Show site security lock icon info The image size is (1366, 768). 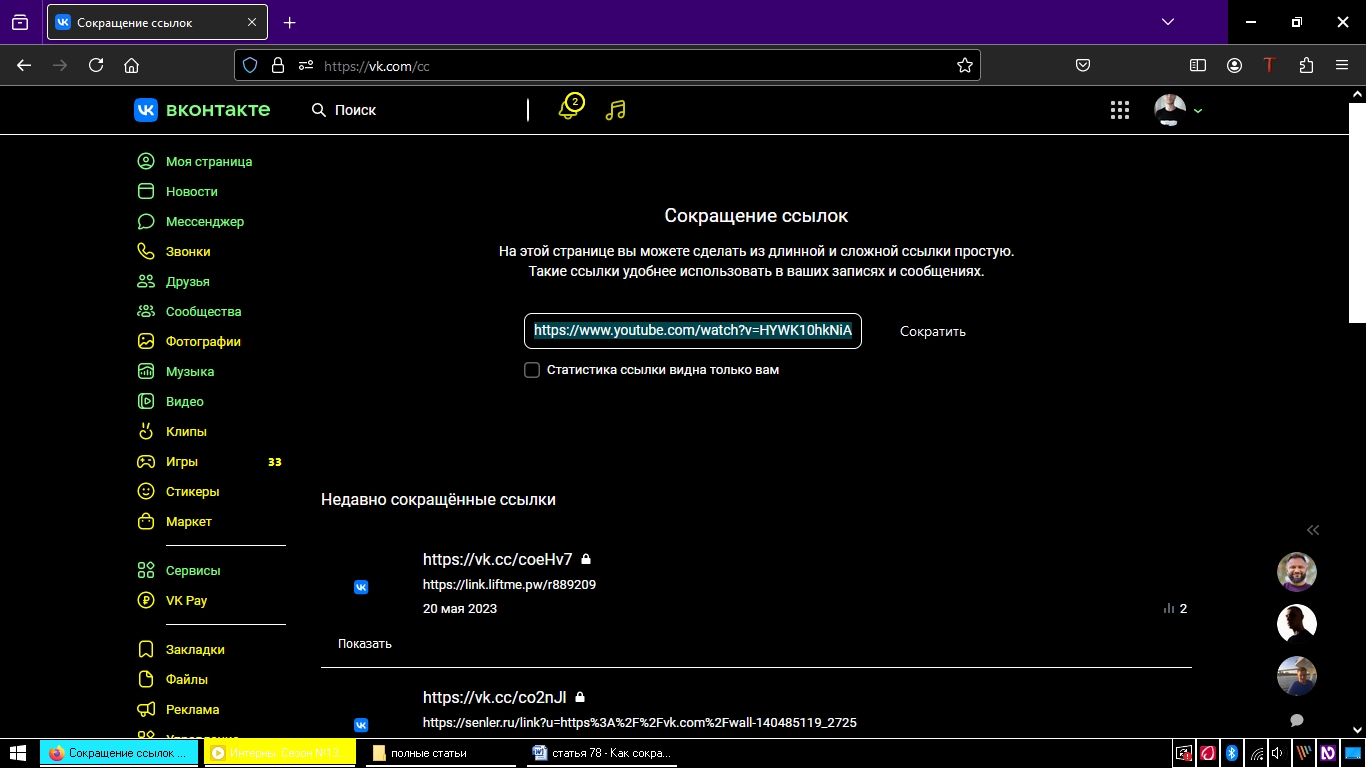[278, 65]
